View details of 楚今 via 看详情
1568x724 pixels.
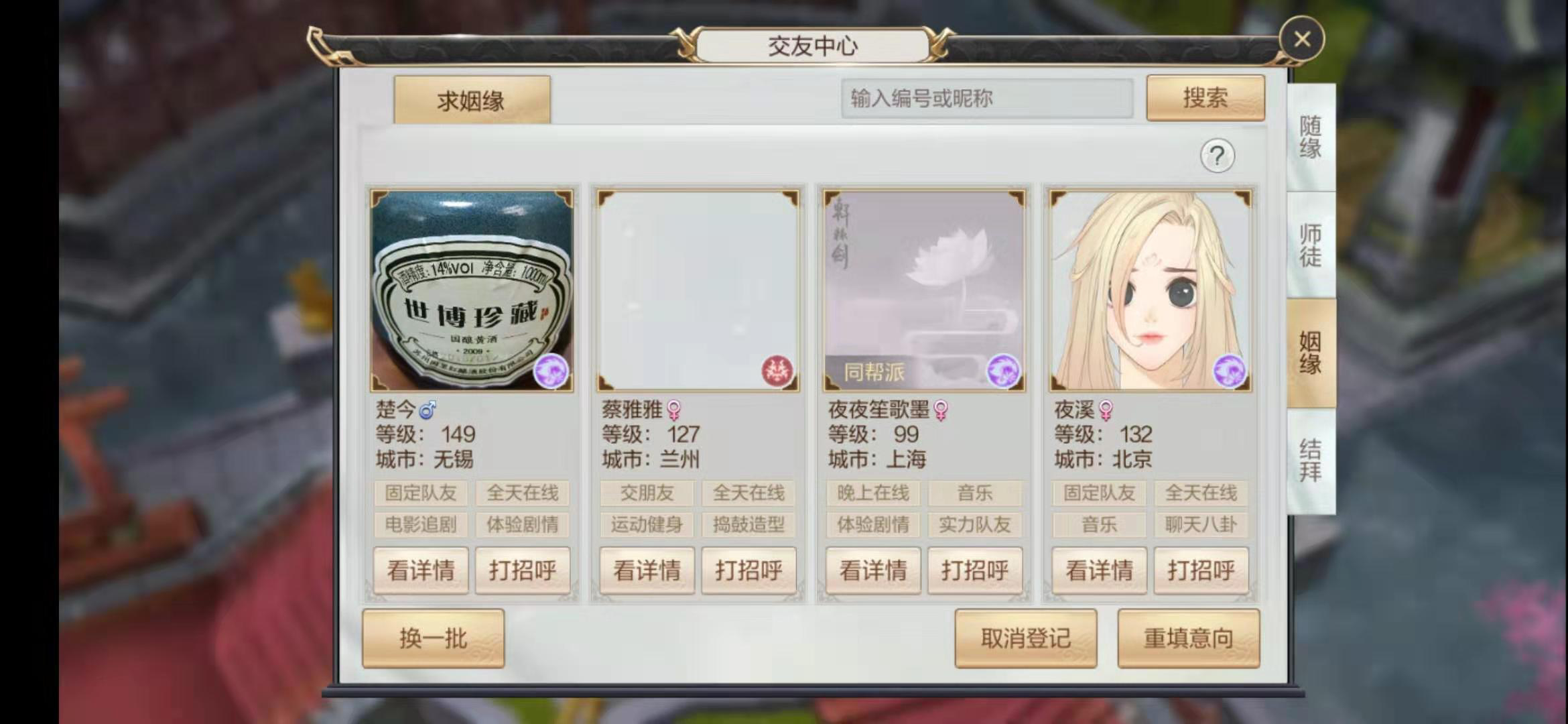tap(421, 570)
